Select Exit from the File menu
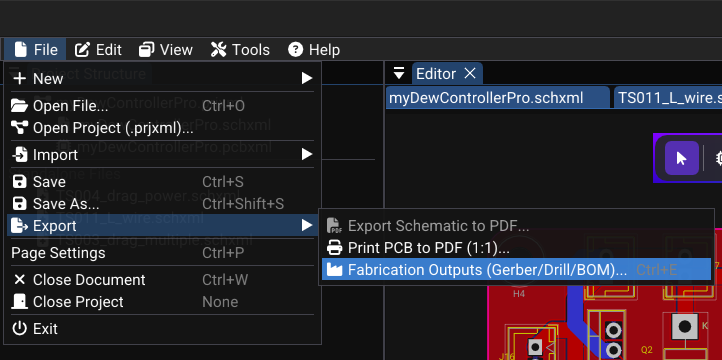The height and width of the screenshot is (360, 722). pos(162,329)
